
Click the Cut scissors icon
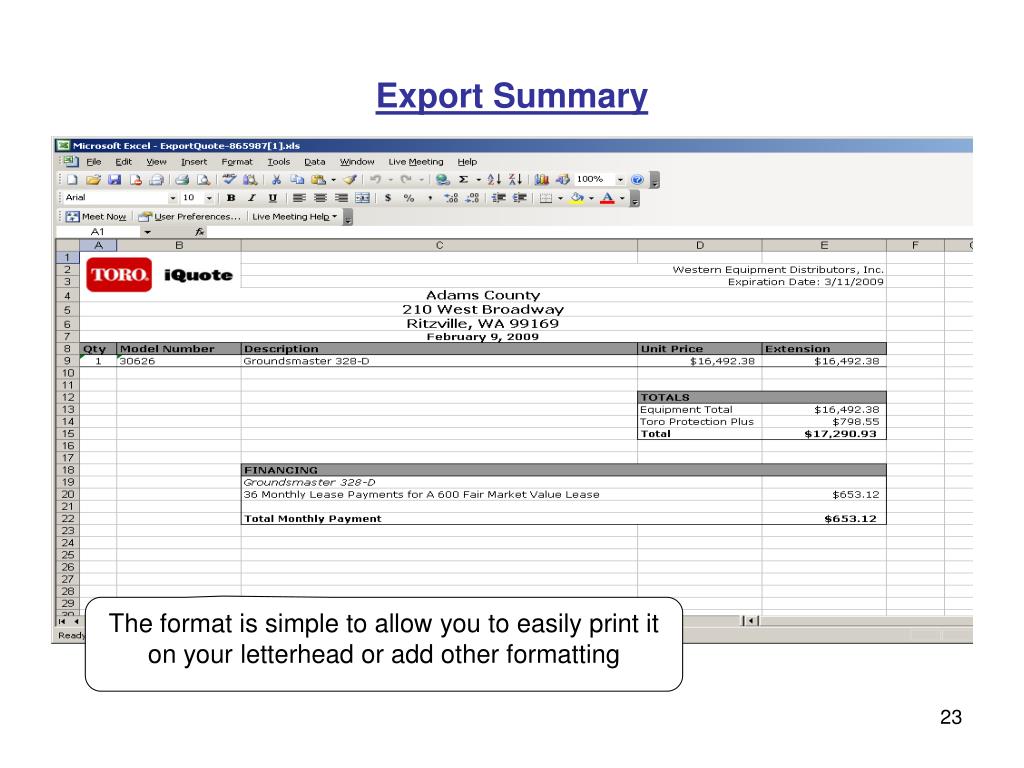point(276,180)
